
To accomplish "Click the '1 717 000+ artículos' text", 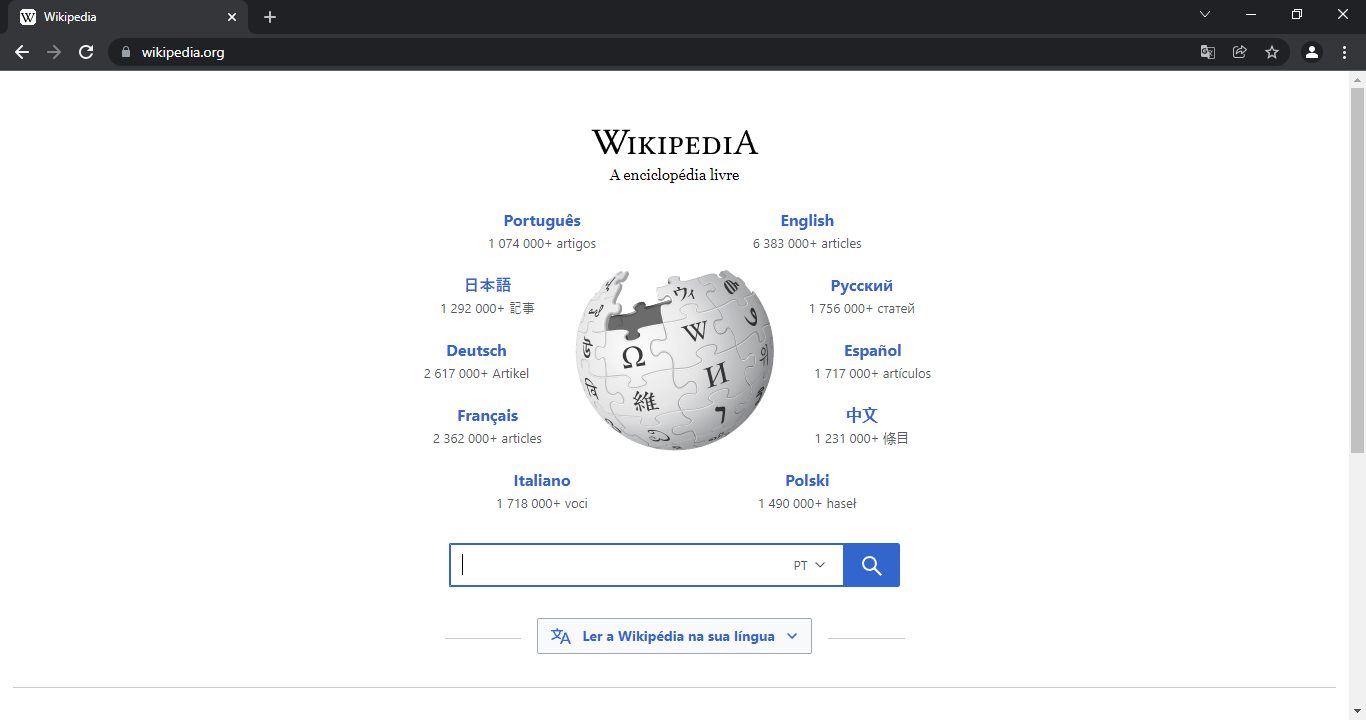I will pos(873,374).
